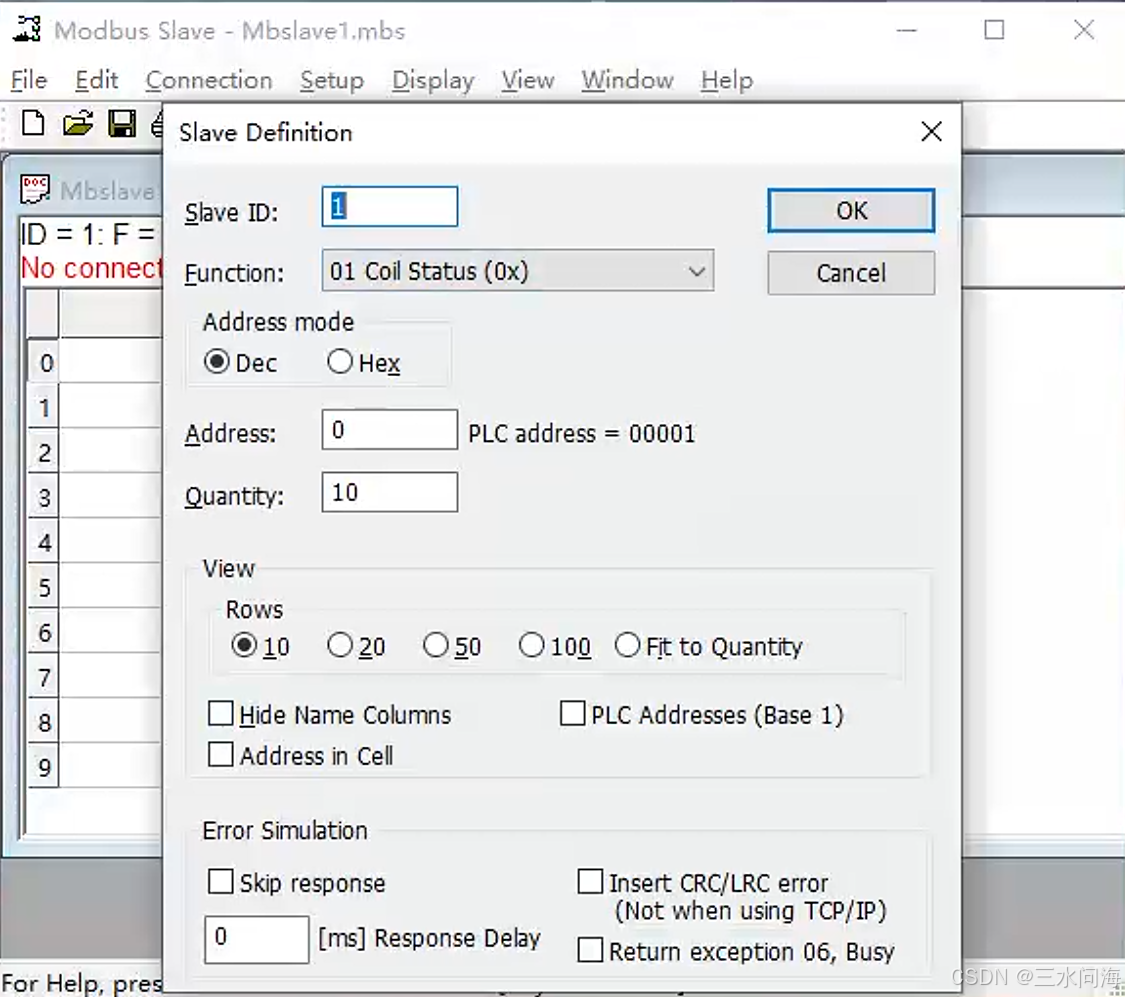Cancel the Slave Definition dialog
This screenshot has width=1125, height=997.
point(850,273)
